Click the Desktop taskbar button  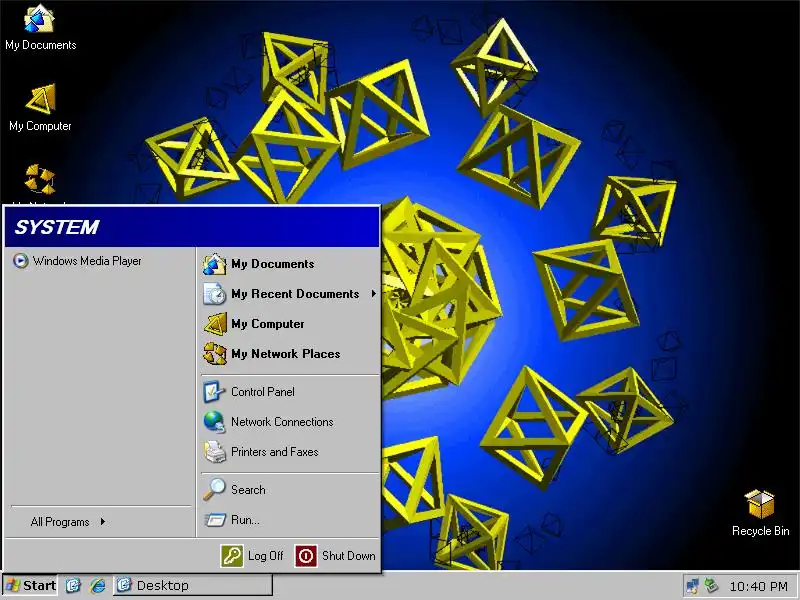193,586
